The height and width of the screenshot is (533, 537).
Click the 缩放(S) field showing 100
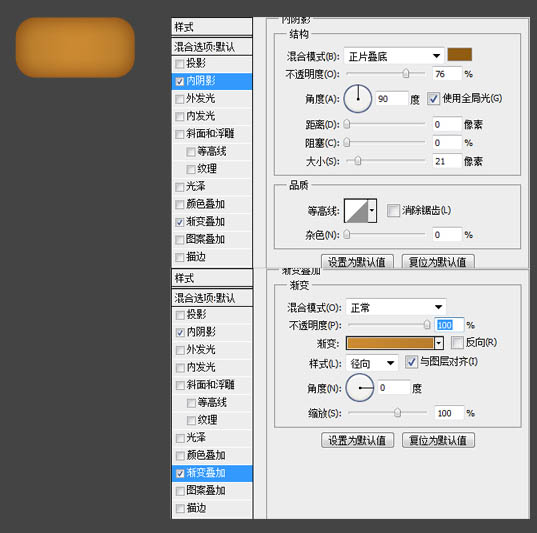449,413
